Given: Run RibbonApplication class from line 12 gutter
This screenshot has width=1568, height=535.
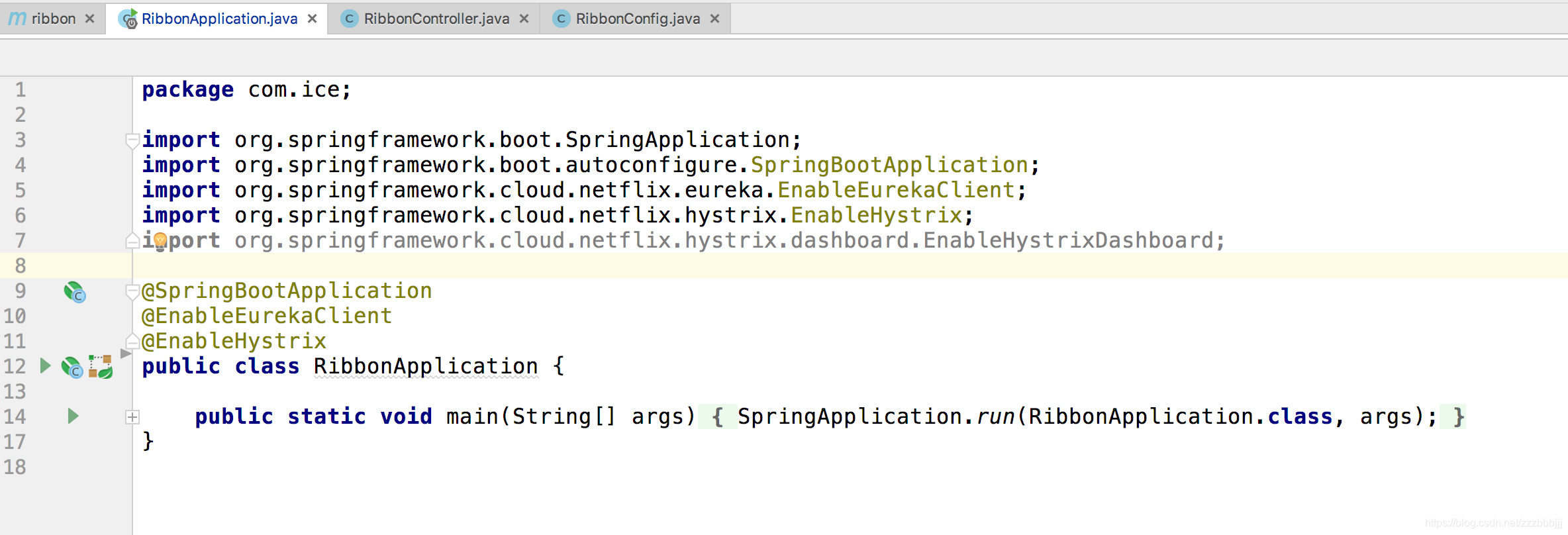Looking at the screenshot, I should (x=45, y=365).
